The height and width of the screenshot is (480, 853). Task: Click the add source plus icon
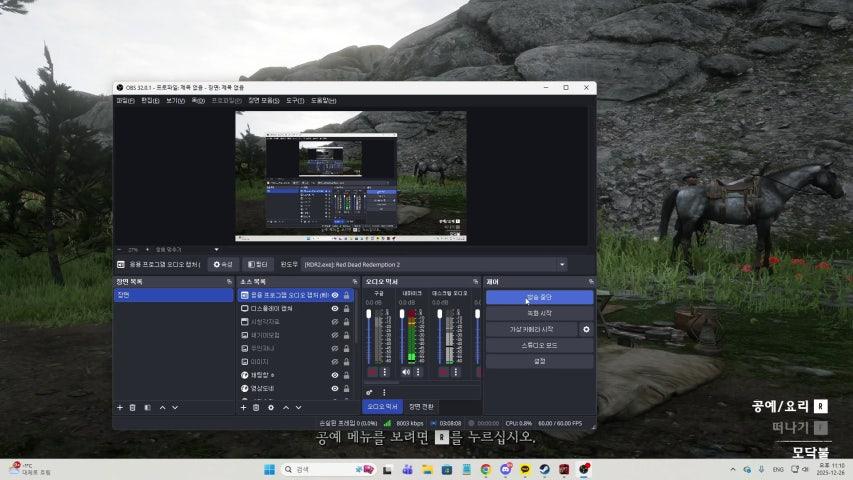pyautogui.click(x=243, y=407)
